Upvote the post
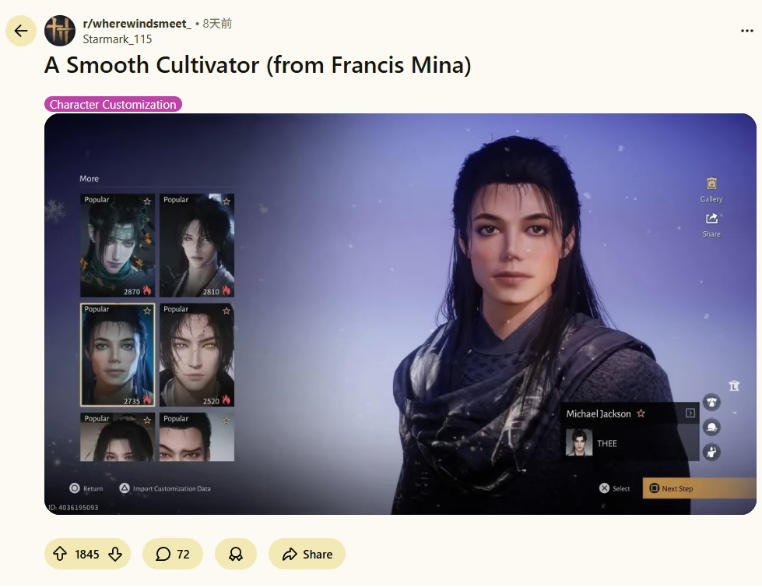Screen dimensions: 762x587 [x=60, y=554]
